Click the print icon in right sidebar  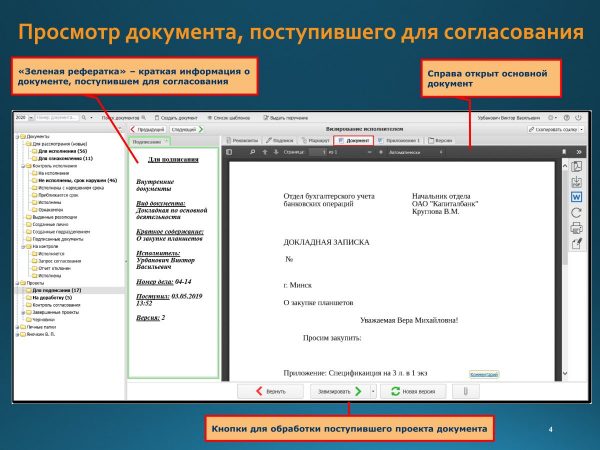pyautogui.click(x=577, y=227)
